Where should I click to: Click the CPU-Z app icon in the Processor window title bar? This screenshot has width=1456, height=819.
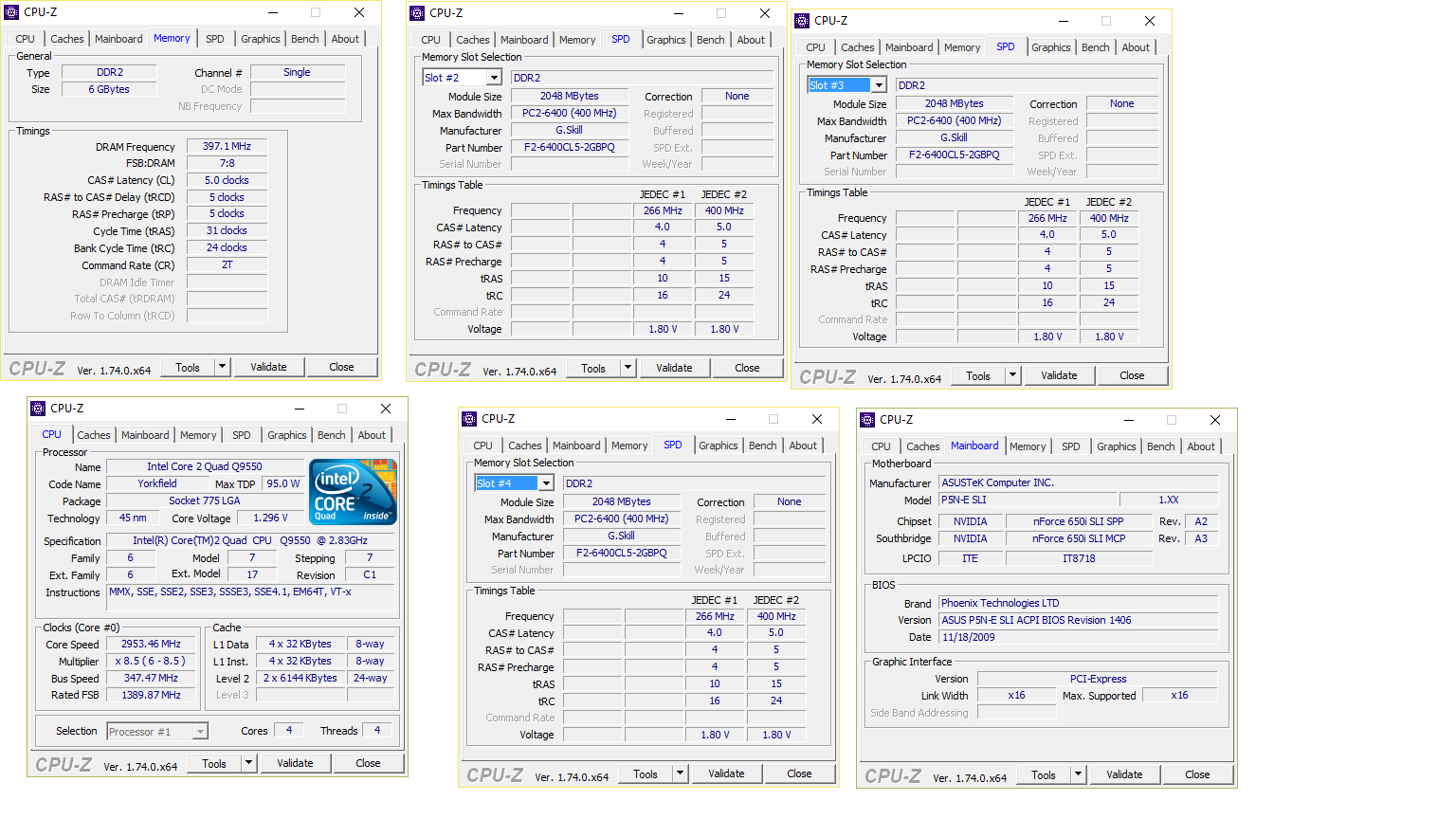[x=38, y=409]
